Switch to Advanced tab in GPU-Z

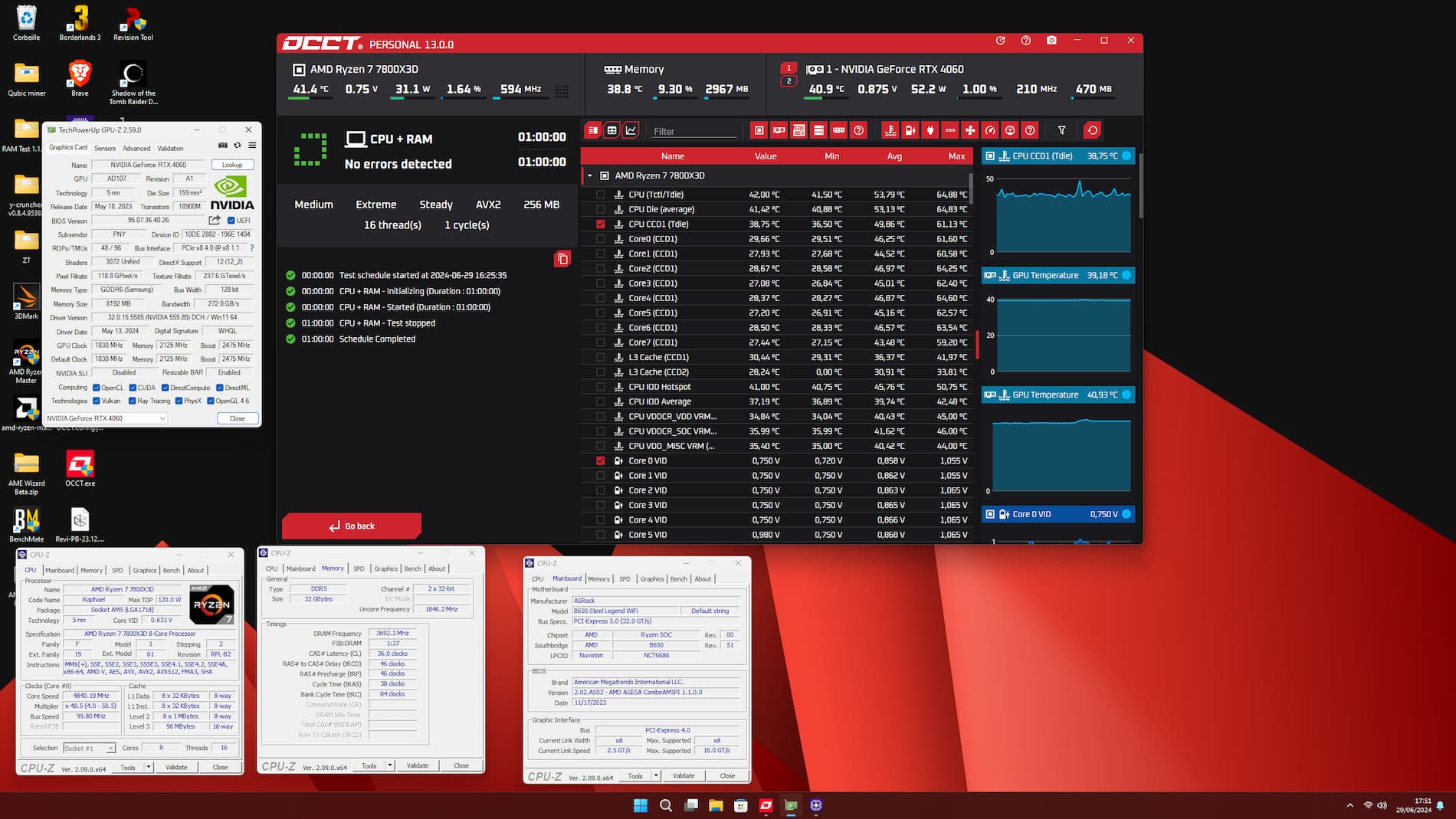click(x=136, y=148)
